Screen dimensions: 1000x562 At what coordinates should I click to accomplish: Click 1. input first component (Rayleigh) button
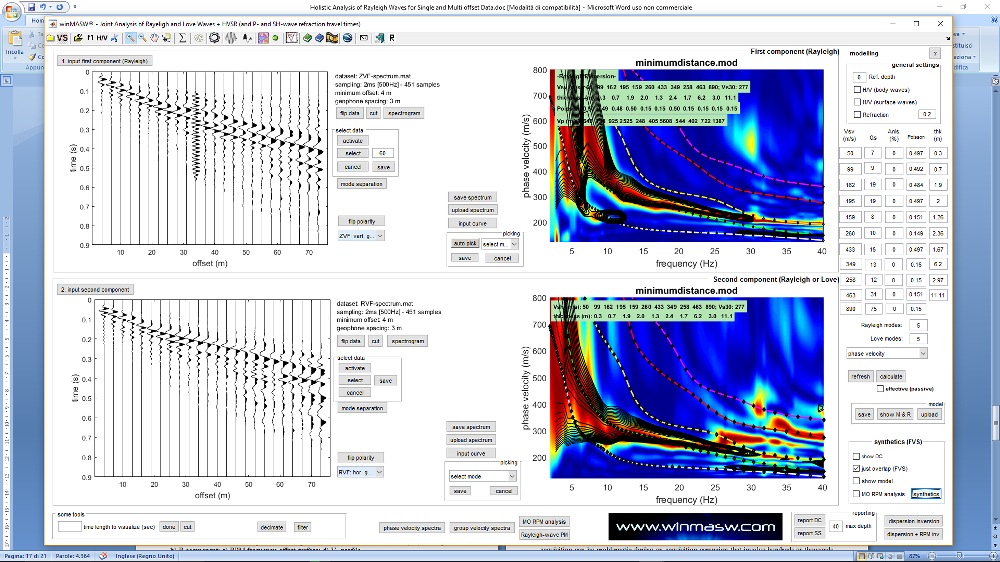point(105,61)
